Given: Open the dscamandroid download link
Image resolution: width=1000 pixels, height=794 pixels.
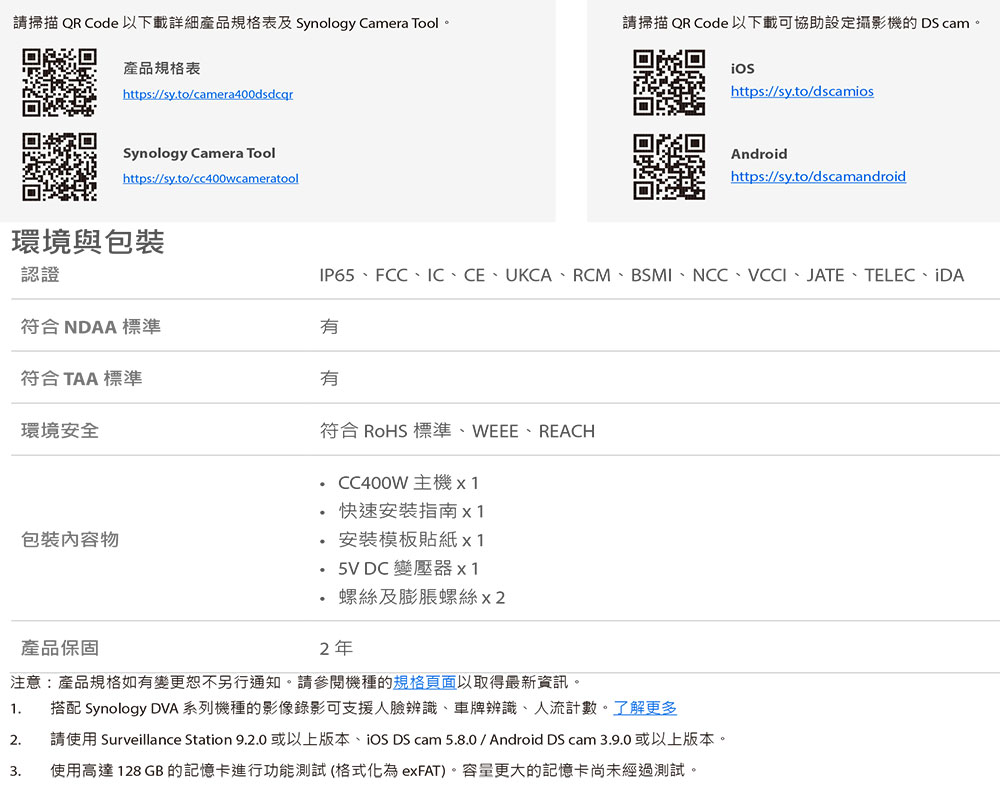Looking at the screenshot, I should coord(818,176).
